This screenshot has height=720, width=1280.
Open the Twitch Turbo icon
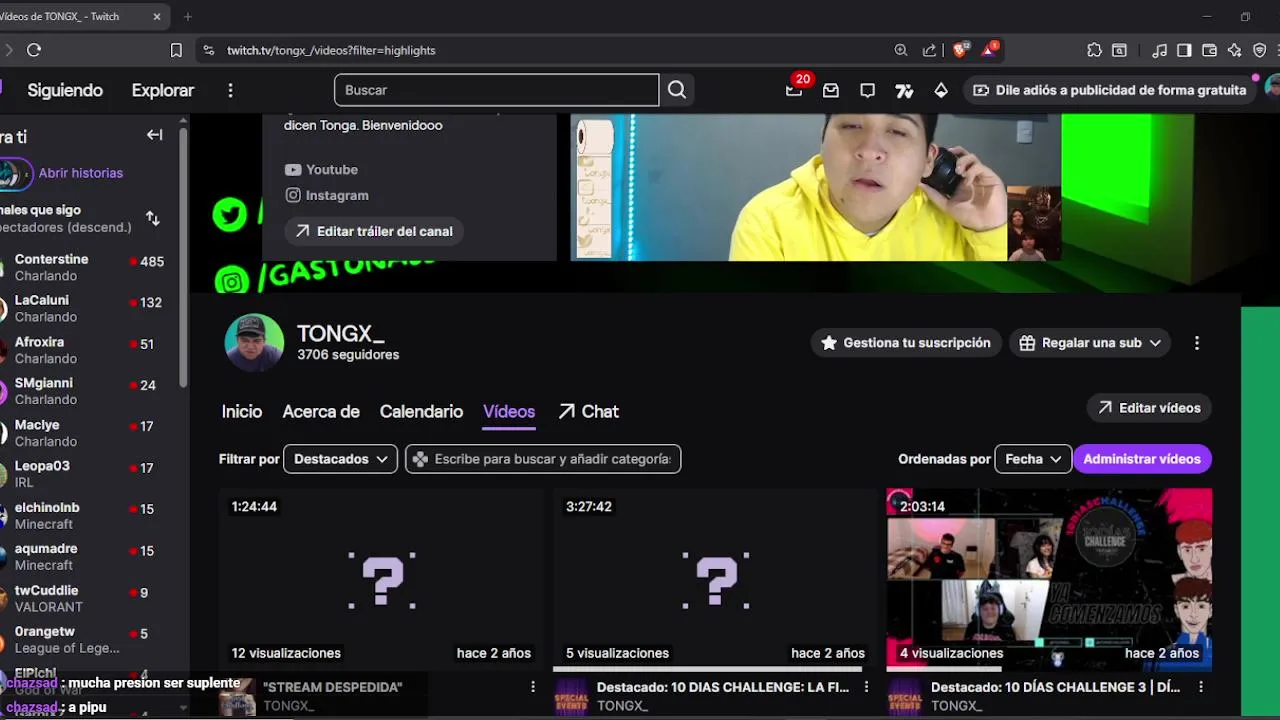pyautogui.click(x=904, y=90)
